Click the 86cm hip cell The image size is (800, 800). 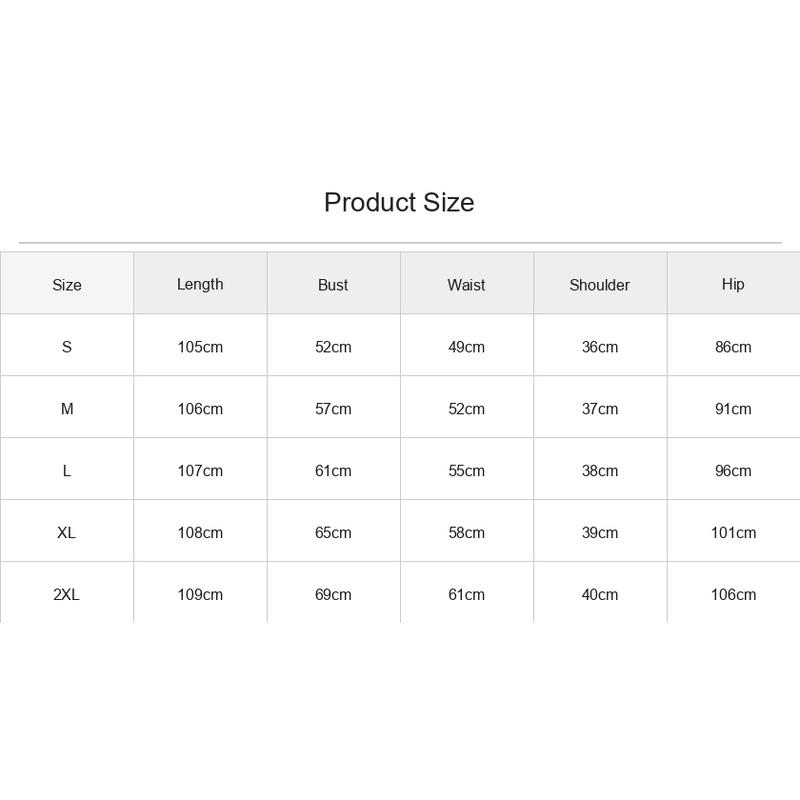pyautogui.click(x=733, y=347)
